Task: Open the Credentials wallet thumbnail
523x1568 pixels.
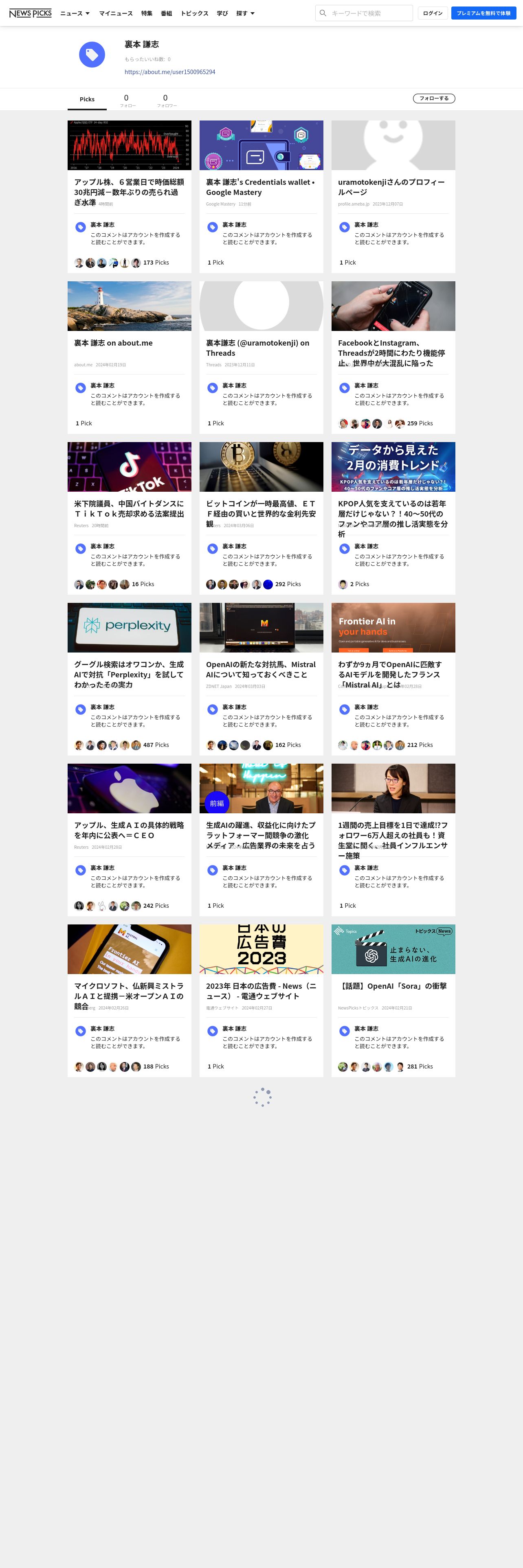Action: [261, 145]
